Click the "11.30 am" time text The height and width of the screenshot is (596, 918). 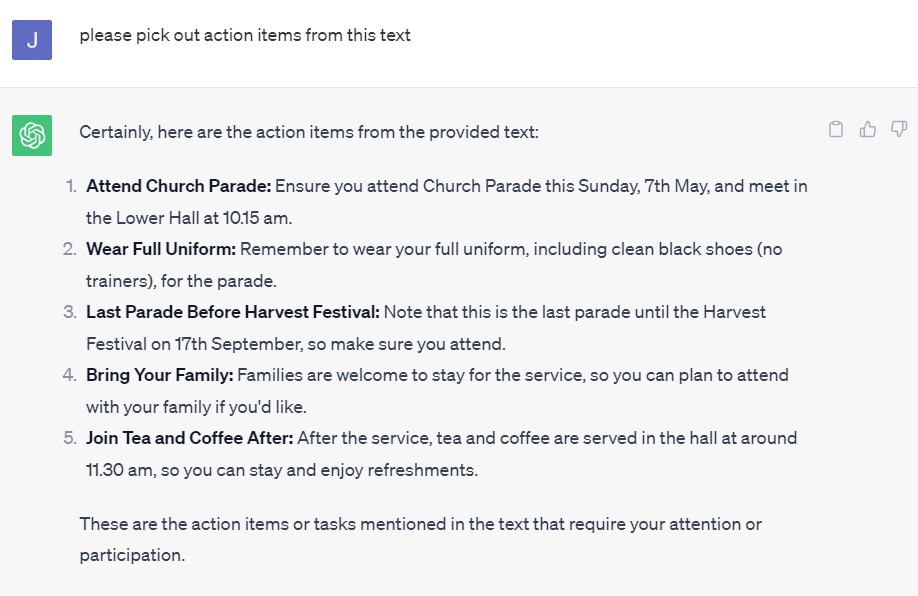tap(118, 470)
